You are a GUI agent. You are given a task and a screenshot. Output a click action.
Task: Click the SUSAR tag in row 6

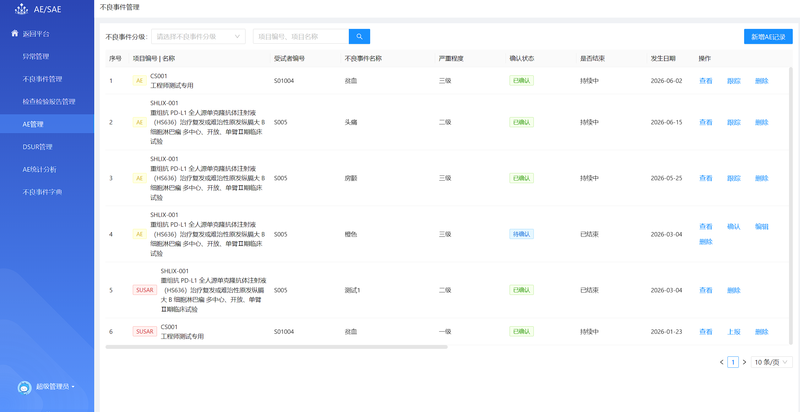(145, 331)
